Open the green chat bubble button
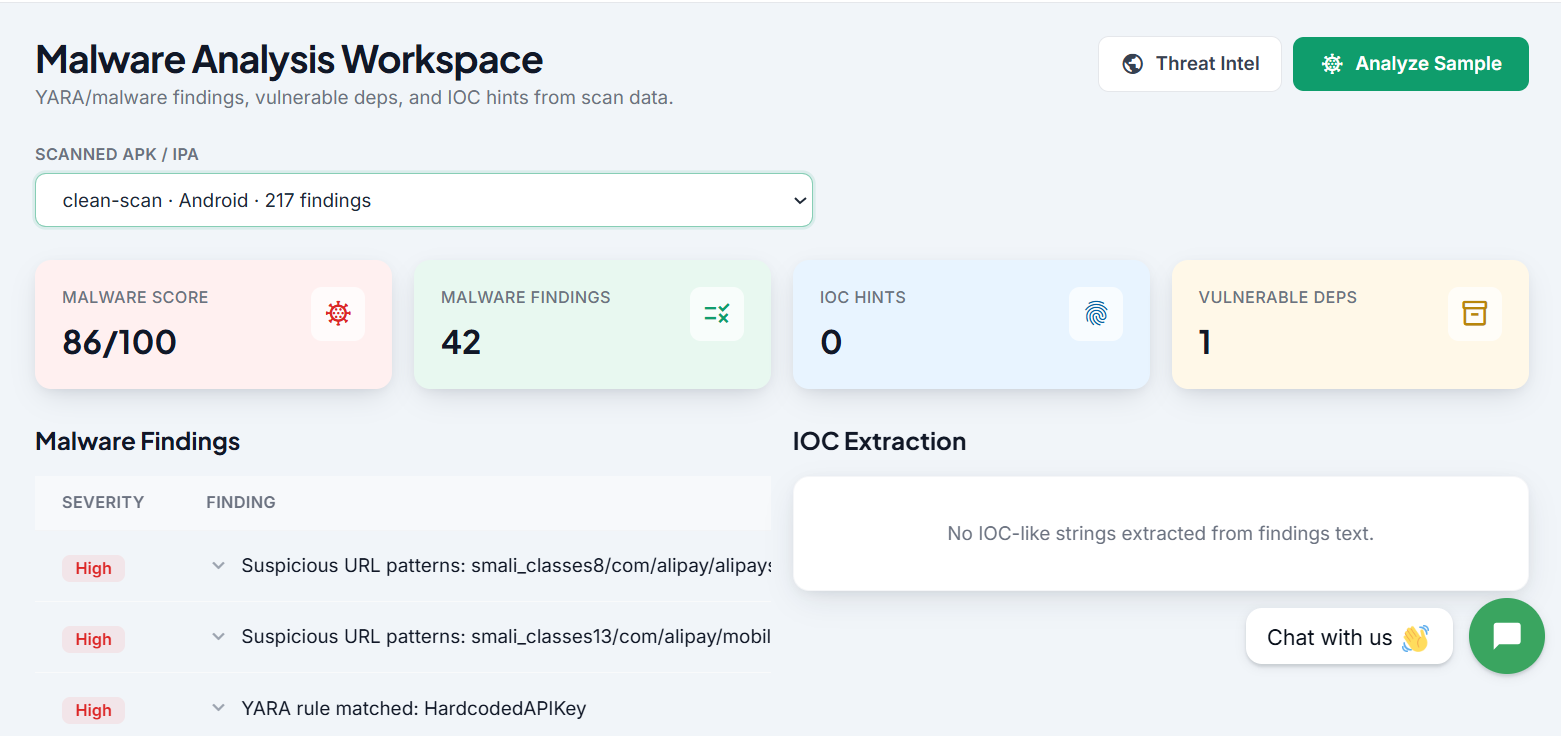 pos(1507,636)
